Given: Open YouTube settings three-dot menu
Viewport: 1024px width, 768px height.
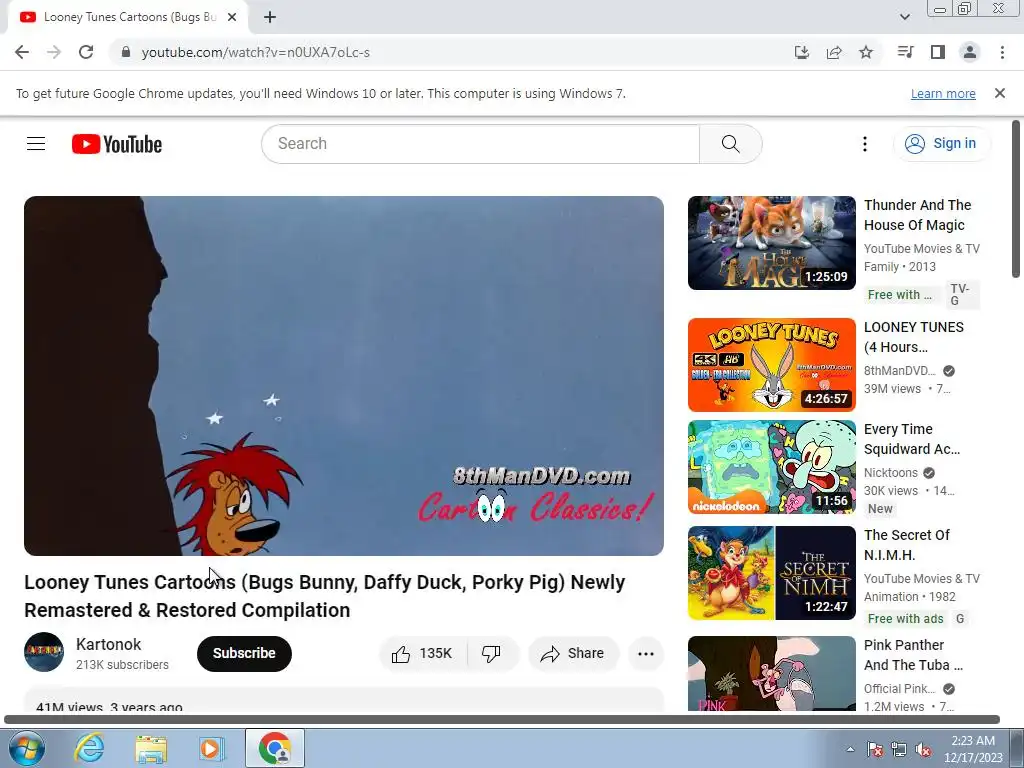Looking at the screenshot, I should tap(865, 144).
